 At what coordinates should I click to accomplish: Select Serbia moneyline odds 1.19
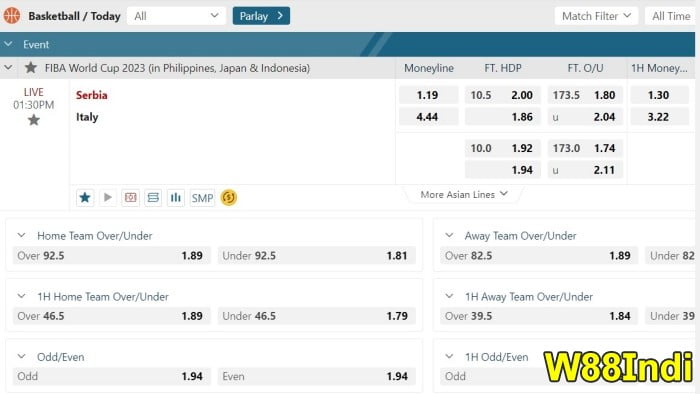pyautogui.click(x=428, y=95)
